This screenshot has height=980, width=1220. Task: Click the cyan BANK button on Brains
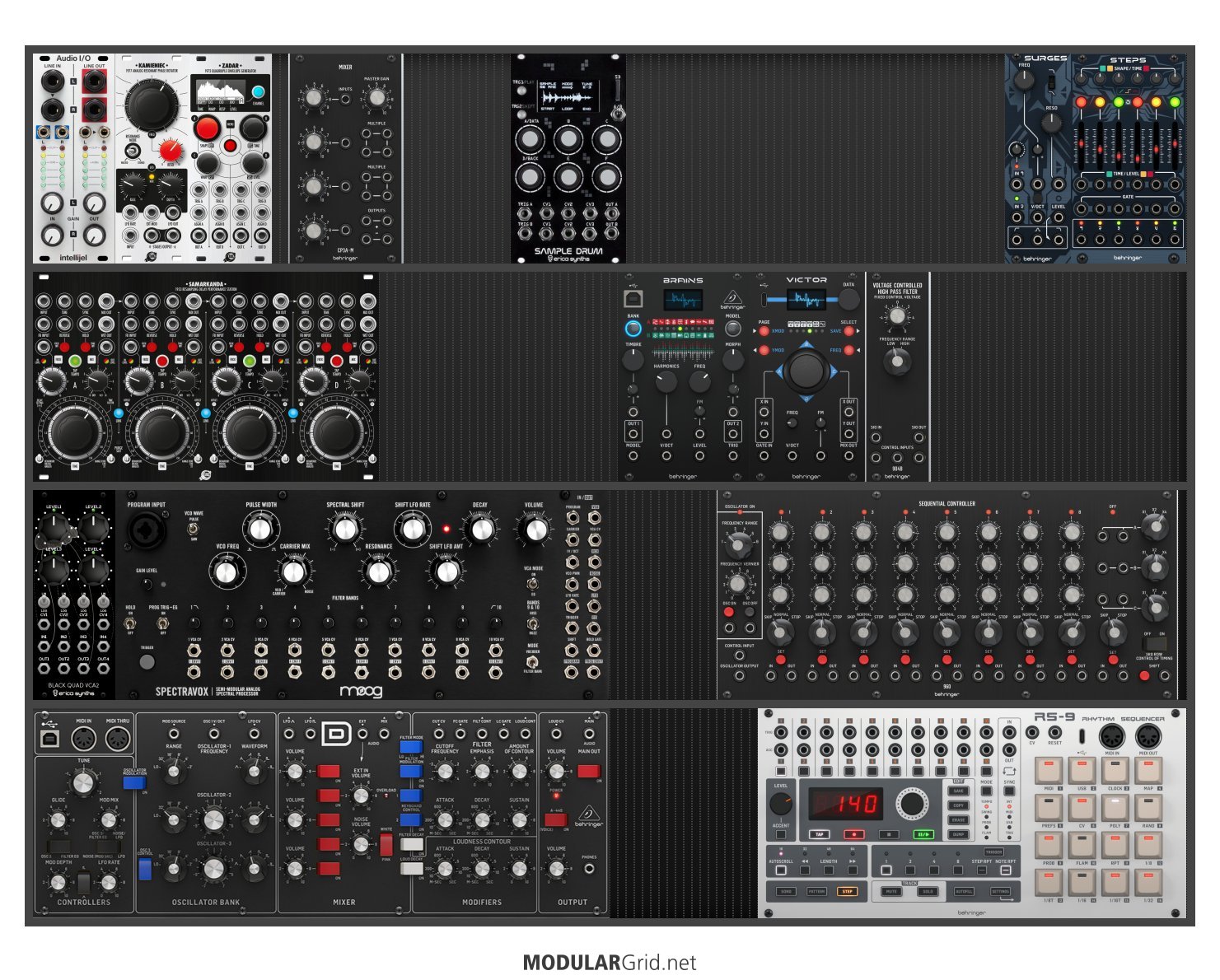click(633, 329)
